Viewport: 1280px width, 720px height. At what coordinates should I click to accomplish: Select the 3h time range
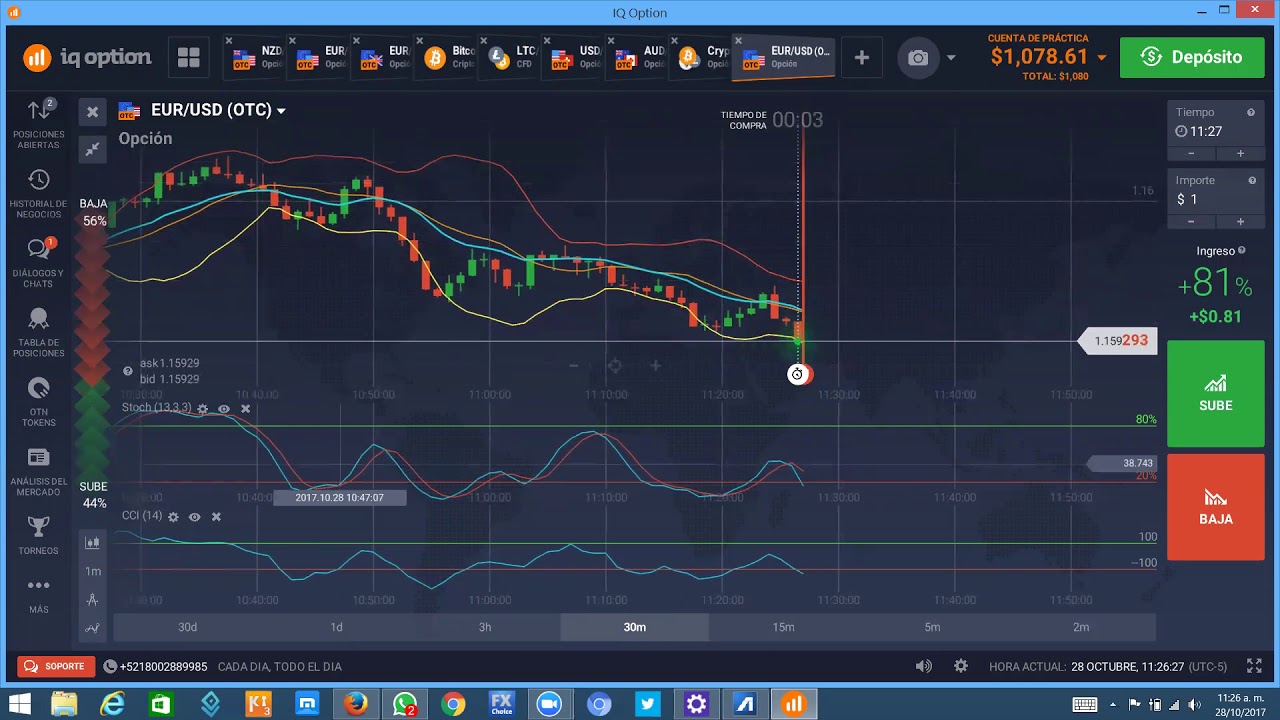tap(485, 627)
